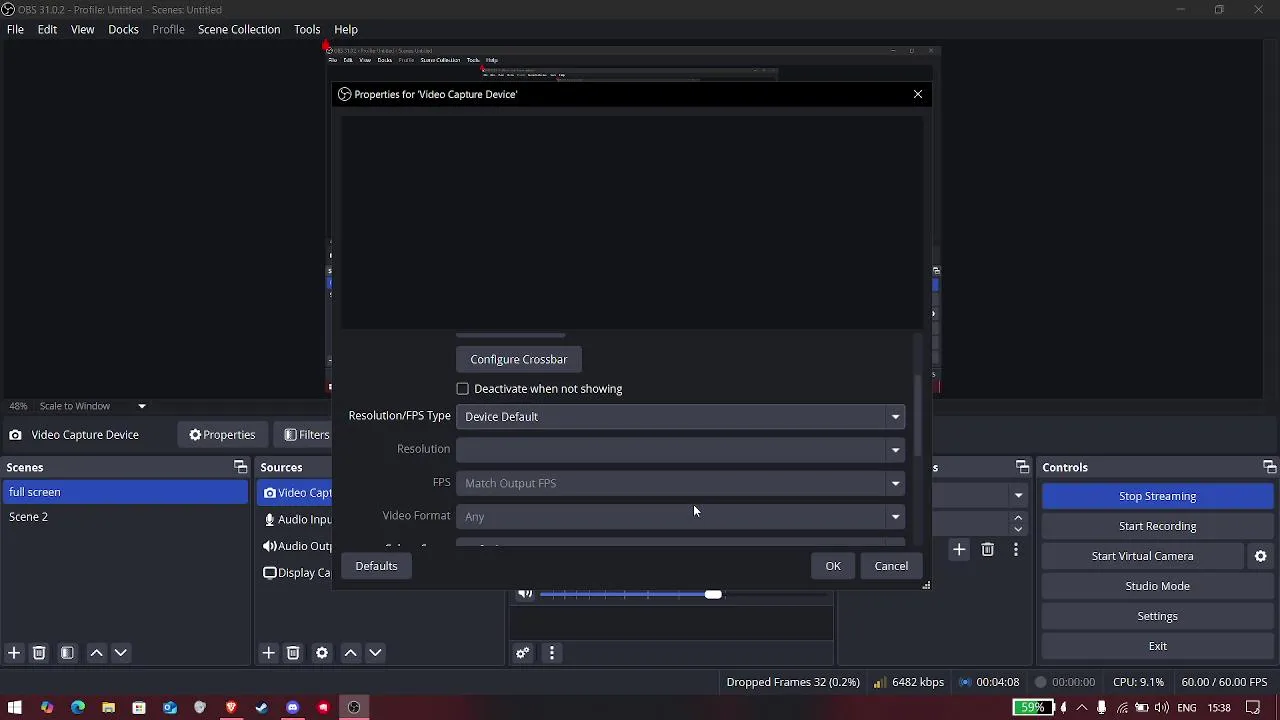Open the Docks menu
1280x720 pixels.
[123, 29]
